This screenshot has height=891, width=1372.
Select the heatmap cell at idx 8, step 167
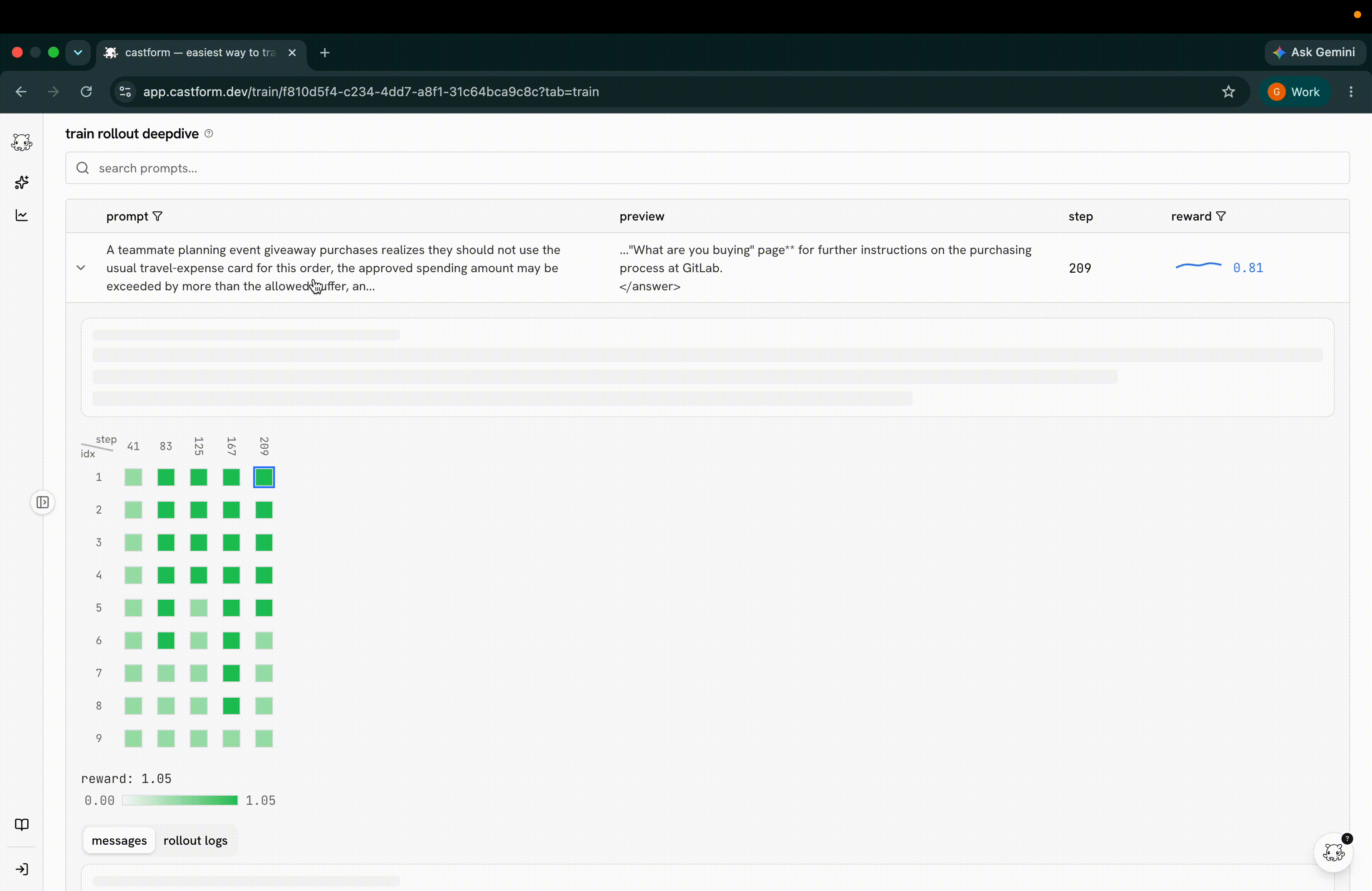(x=231, y=705)
